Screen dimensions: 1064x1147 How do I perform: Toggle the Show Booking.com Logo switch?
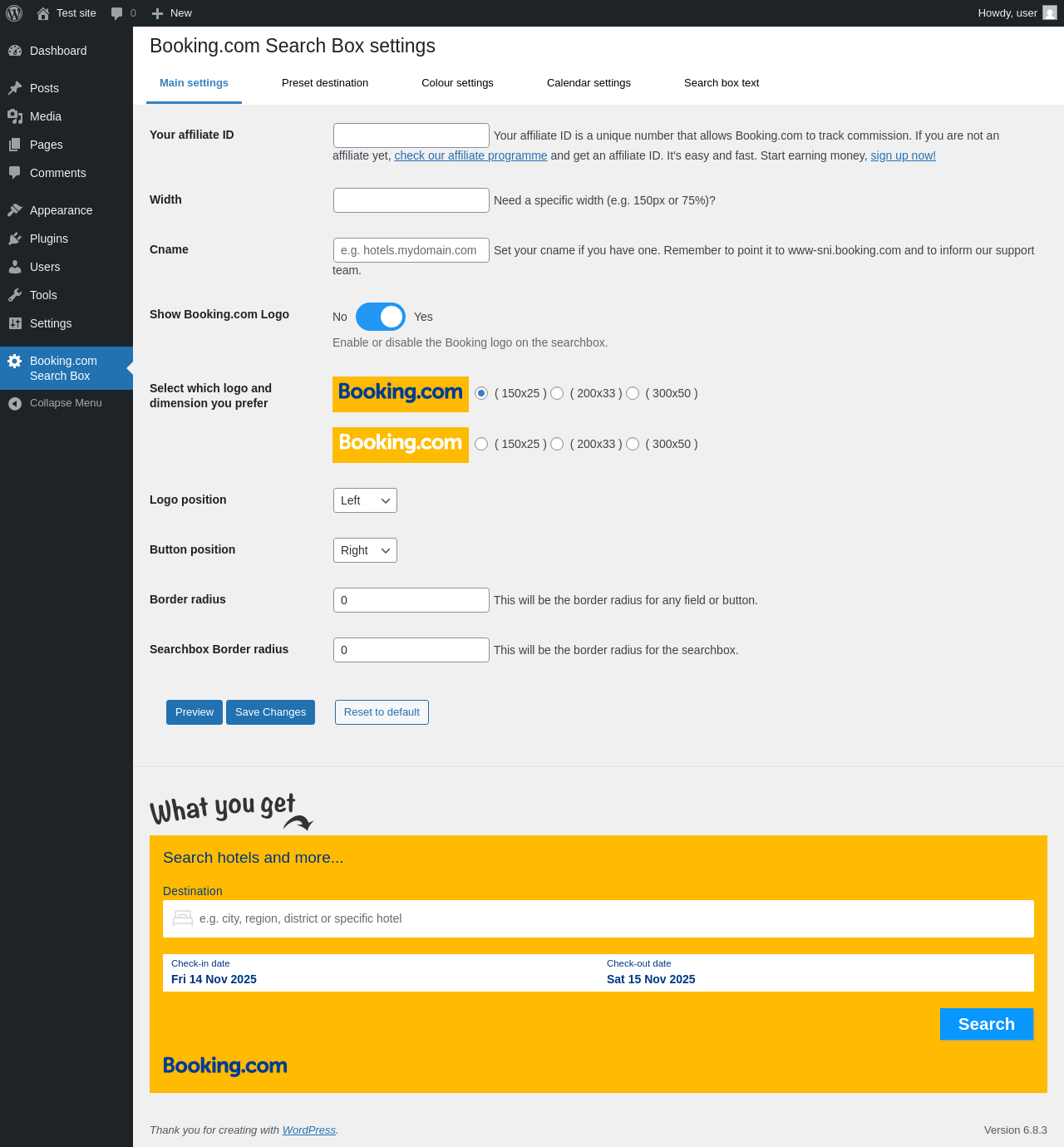tap(381, 317)
